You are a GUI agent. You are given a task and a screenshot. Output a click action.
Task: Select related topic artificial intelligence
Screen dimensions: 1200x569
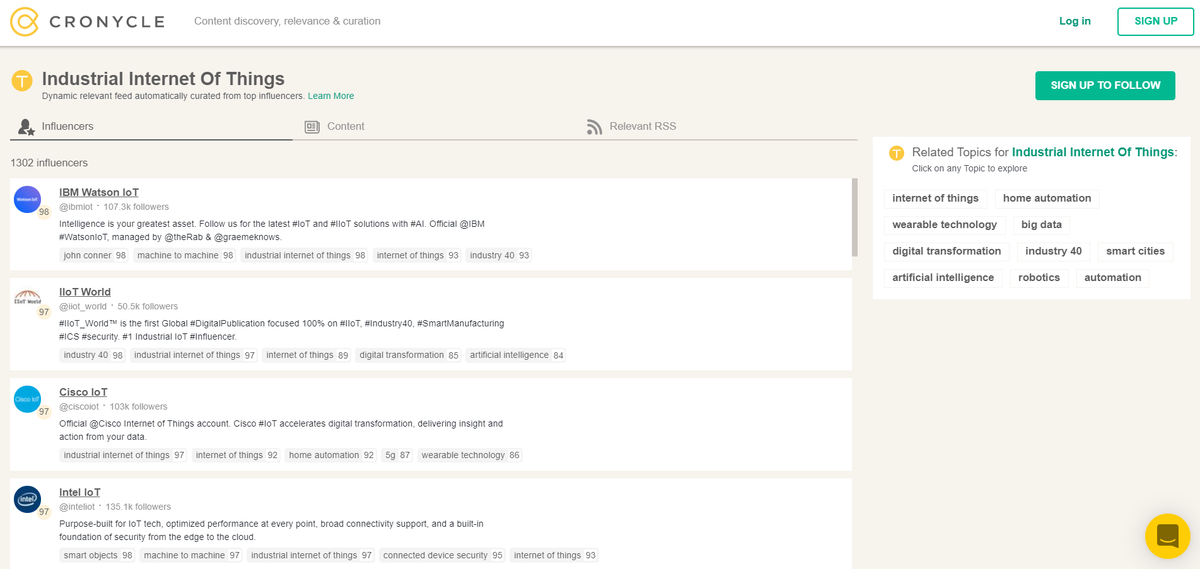pos(943,278)
